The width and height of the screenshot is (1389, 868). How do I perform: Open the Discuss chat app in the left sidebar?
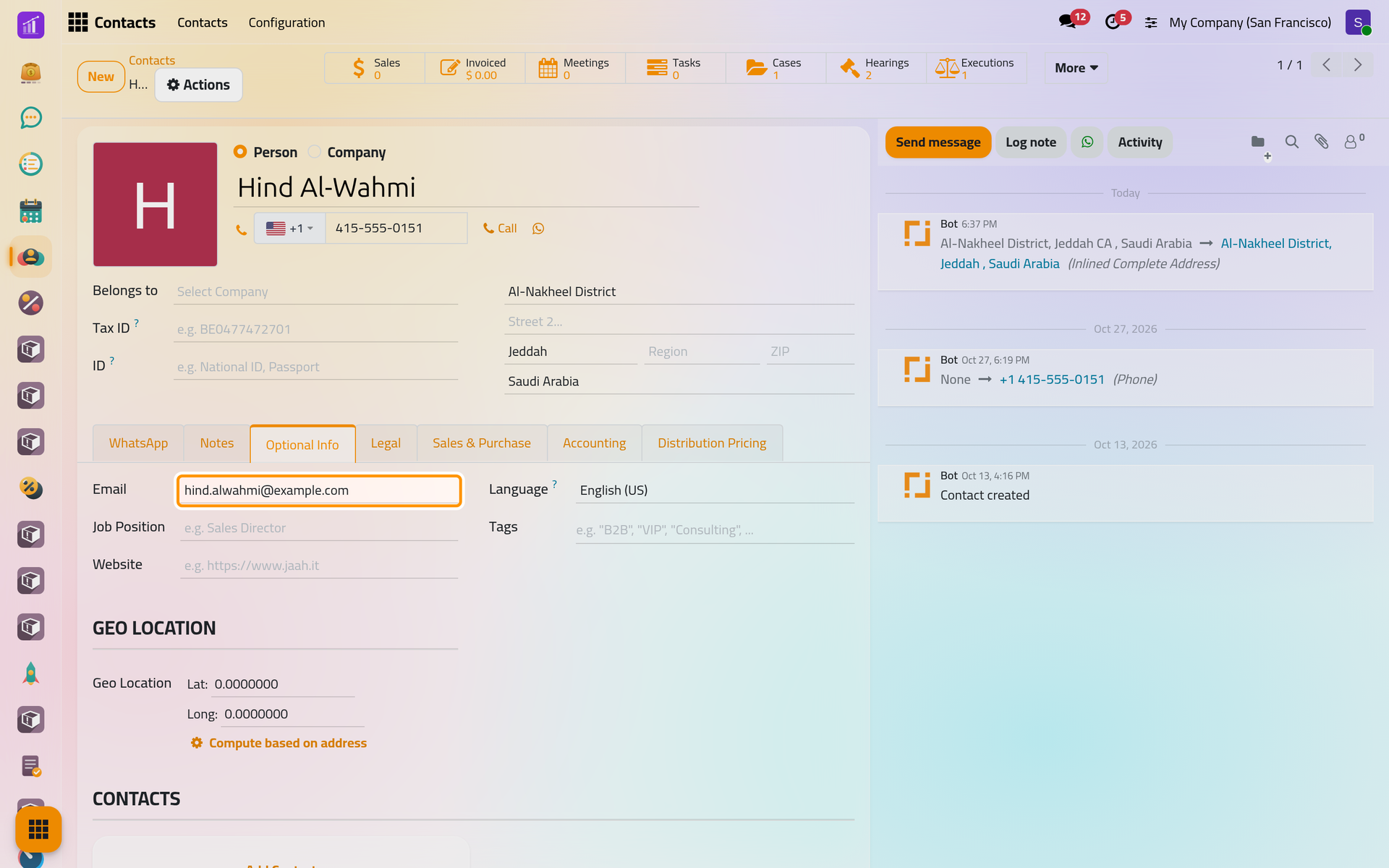coord(30,118)
